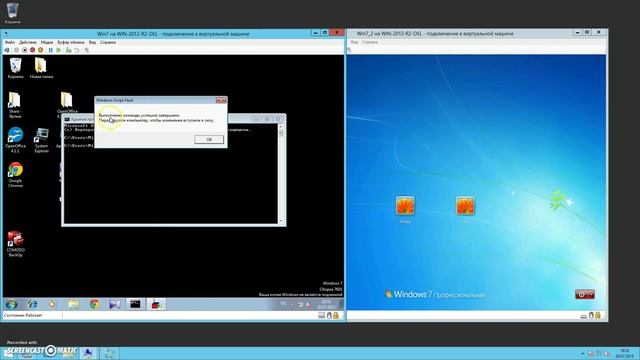The height and width of the screenshot is (360, 640).
Task: Pause the virtual machine with toolbar icon
Action: coord(51,50)
